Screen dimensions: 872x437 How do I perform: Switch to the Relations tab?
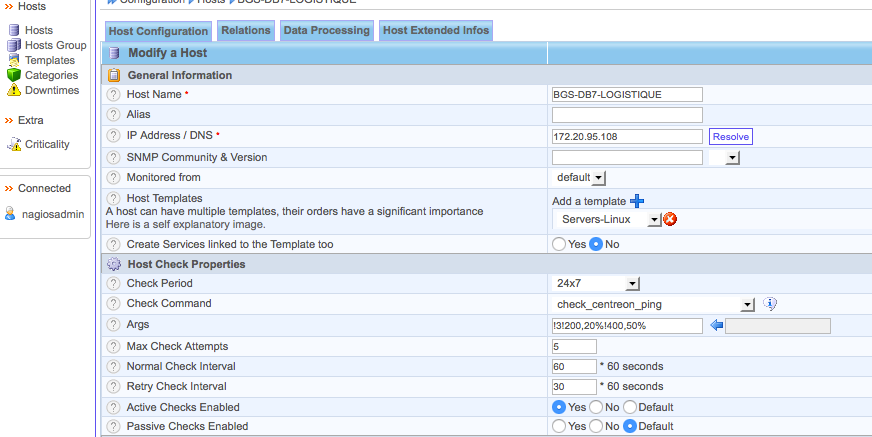pyautogui.click(x=246, y=31)
